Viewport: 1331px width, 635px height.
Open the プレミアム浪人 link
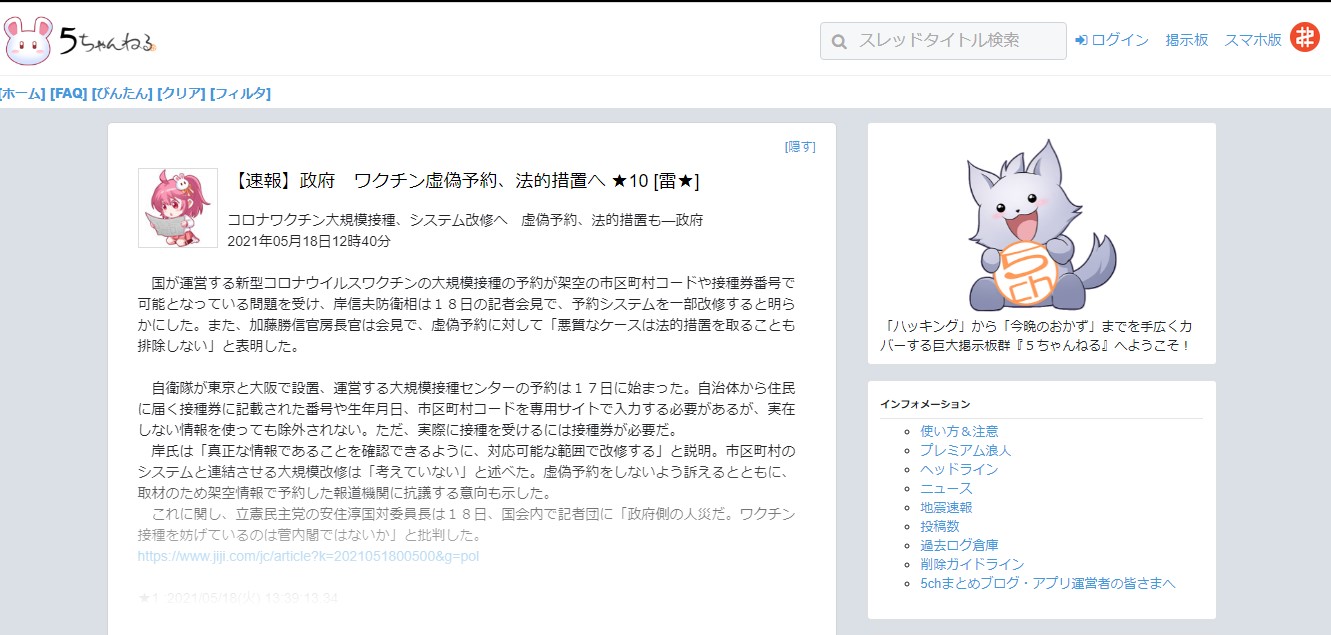[x=965, y=450]
